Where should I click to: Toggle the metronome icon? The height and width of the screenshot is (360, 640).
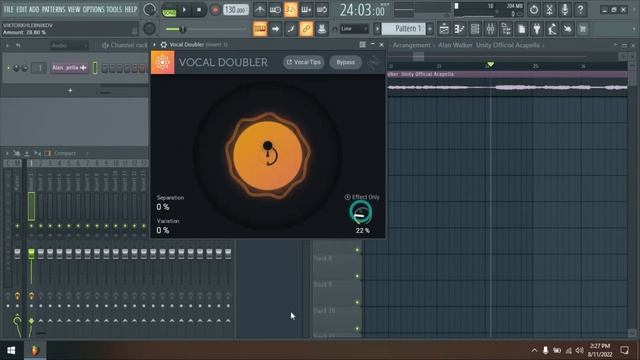point(260,9)
